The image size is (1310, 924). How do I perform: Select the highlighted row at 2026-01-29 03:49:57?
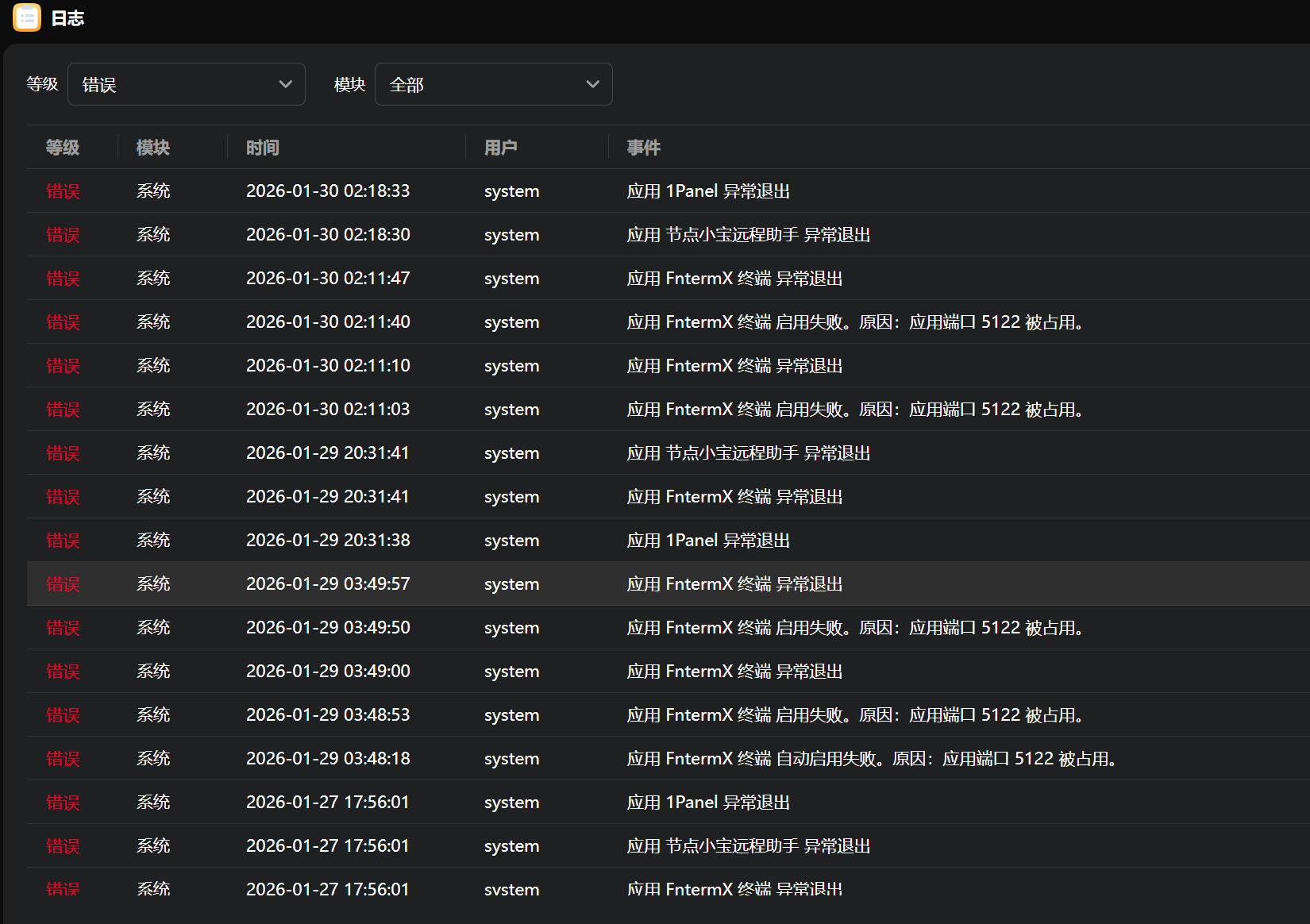click(x=668, y=583)
